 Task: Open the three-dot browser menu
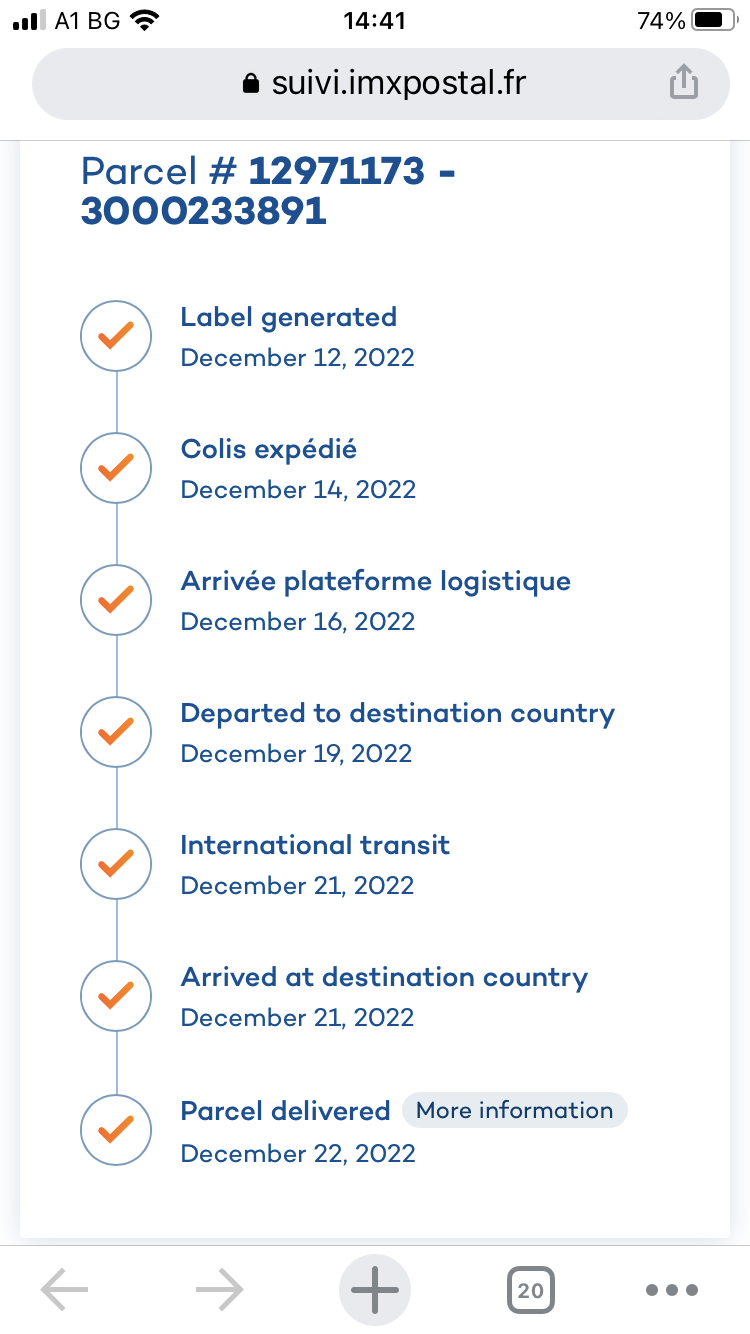(672, 1290)
